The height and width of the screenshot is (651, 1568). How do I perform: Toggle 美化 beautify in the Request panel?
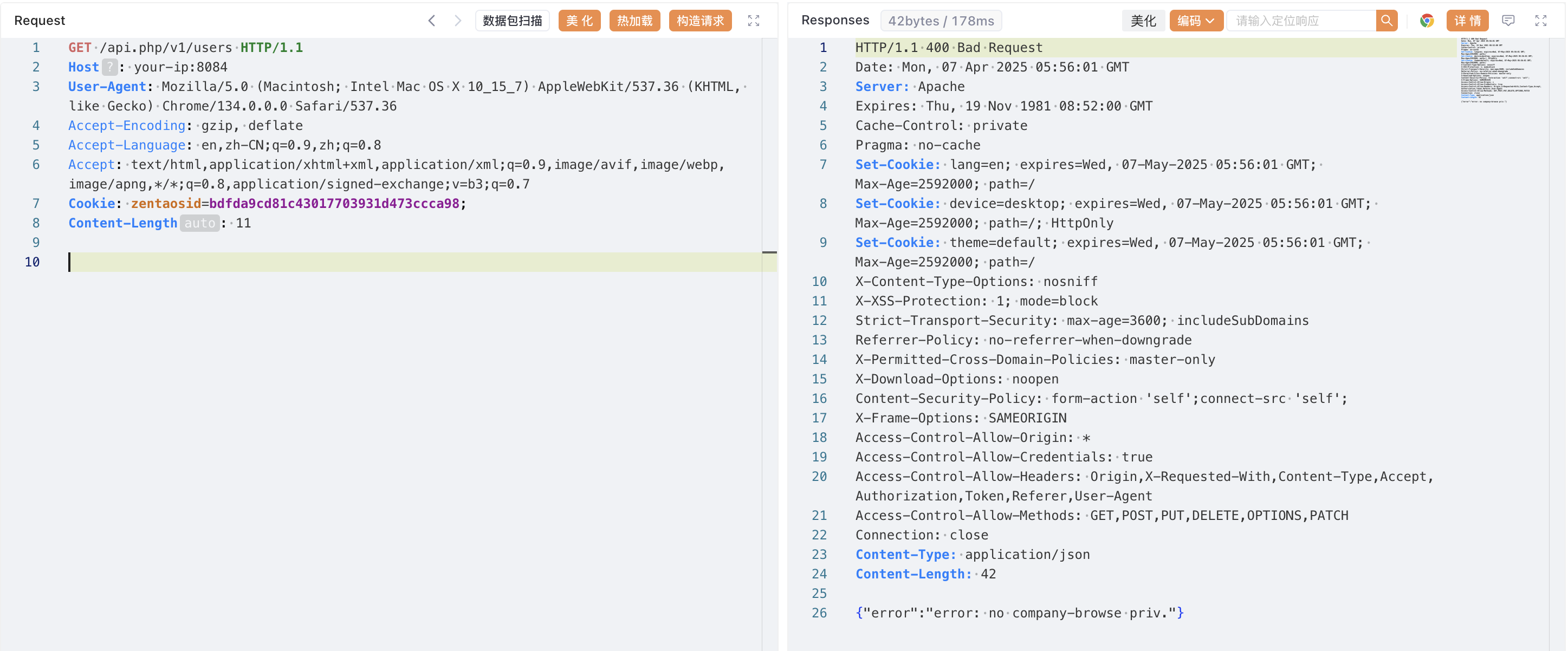(579, 21)
